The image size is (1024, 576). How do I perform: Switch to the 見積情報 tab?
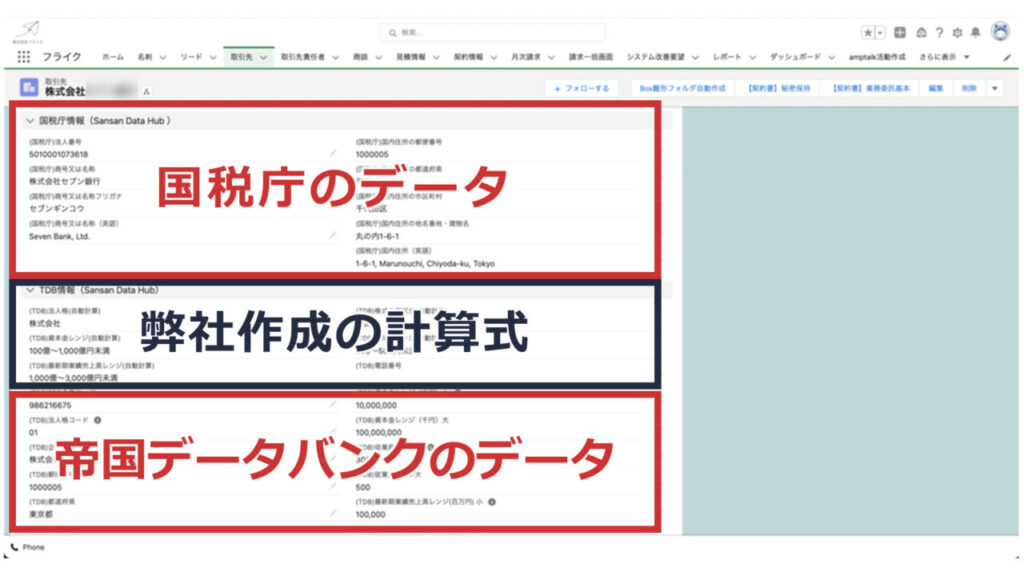click(410, 57)
